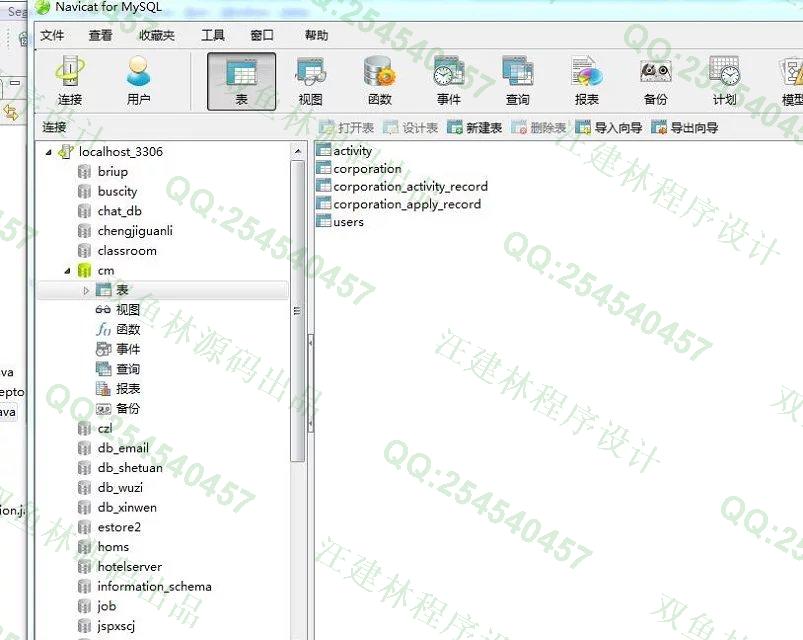Select 函数 under cm database
The image size is (803, 640).
(x=128, y=329)
